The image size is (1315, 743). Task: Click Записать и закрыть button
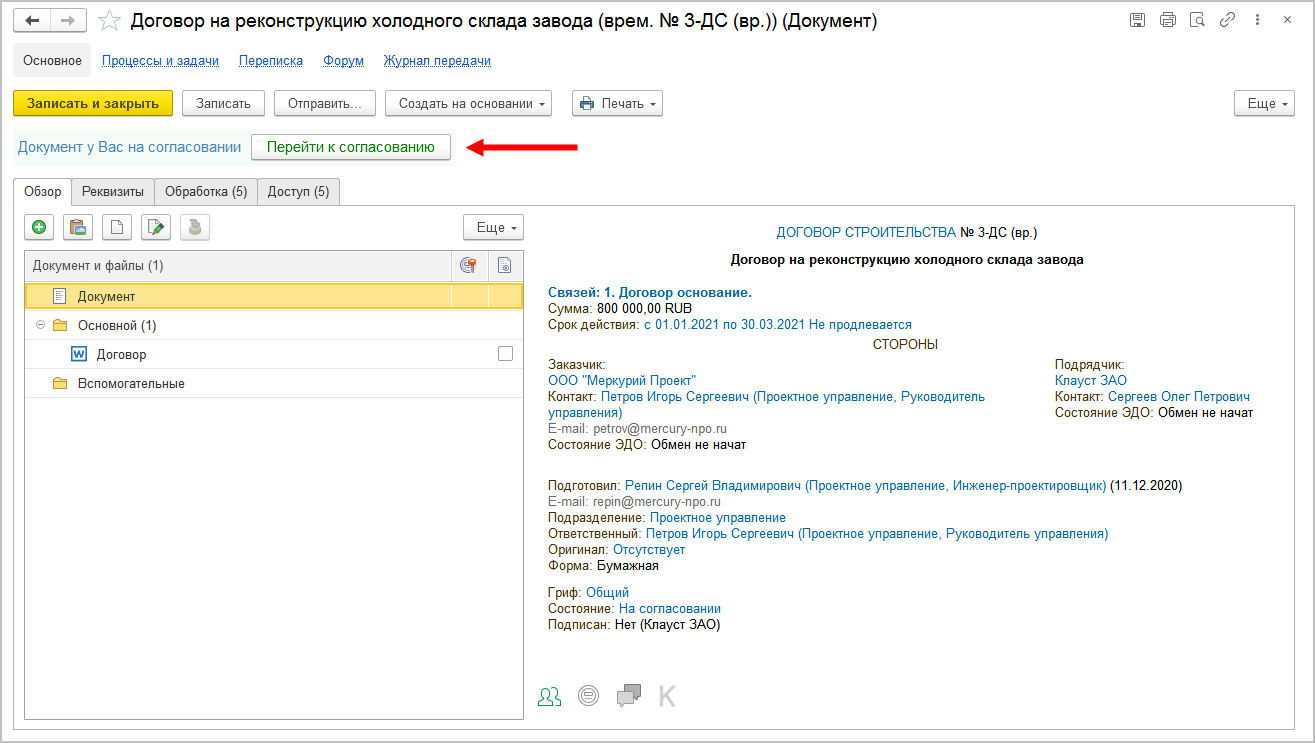(93, 103)
